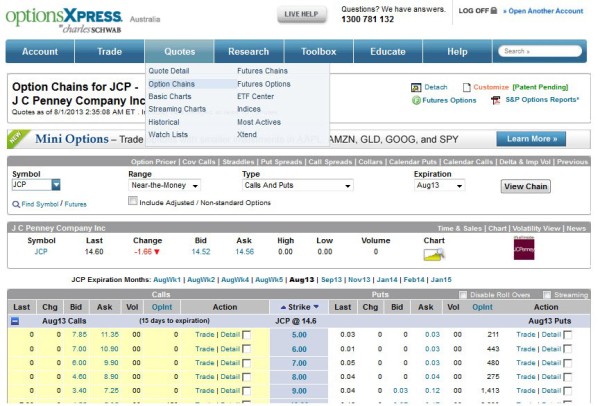Open the Account menu
The width and height of the screenshot is (600, 406).
pyautogui.click(x=40, y=51)
